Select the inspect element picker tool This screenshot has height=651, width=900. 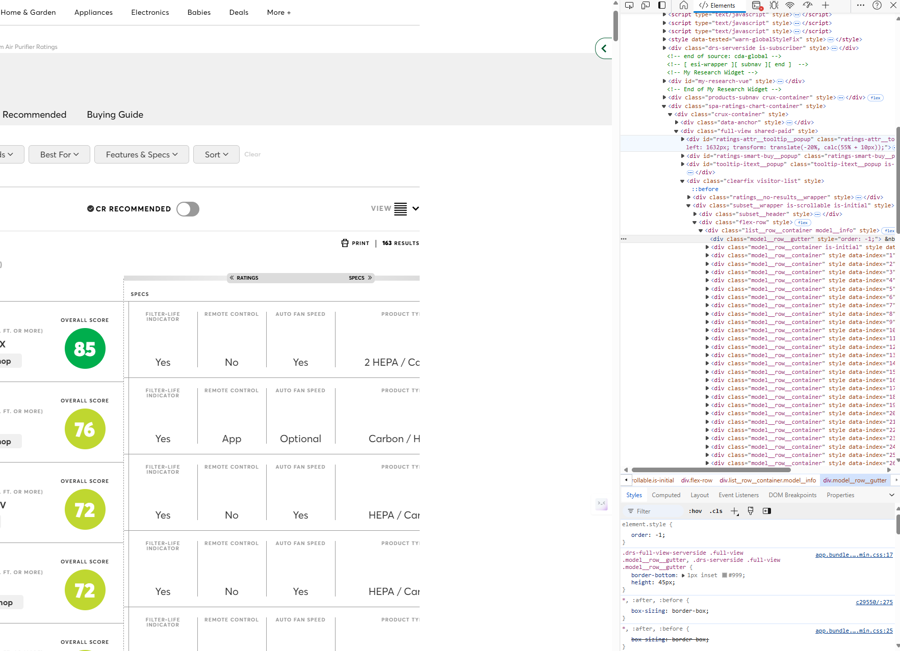629,5
